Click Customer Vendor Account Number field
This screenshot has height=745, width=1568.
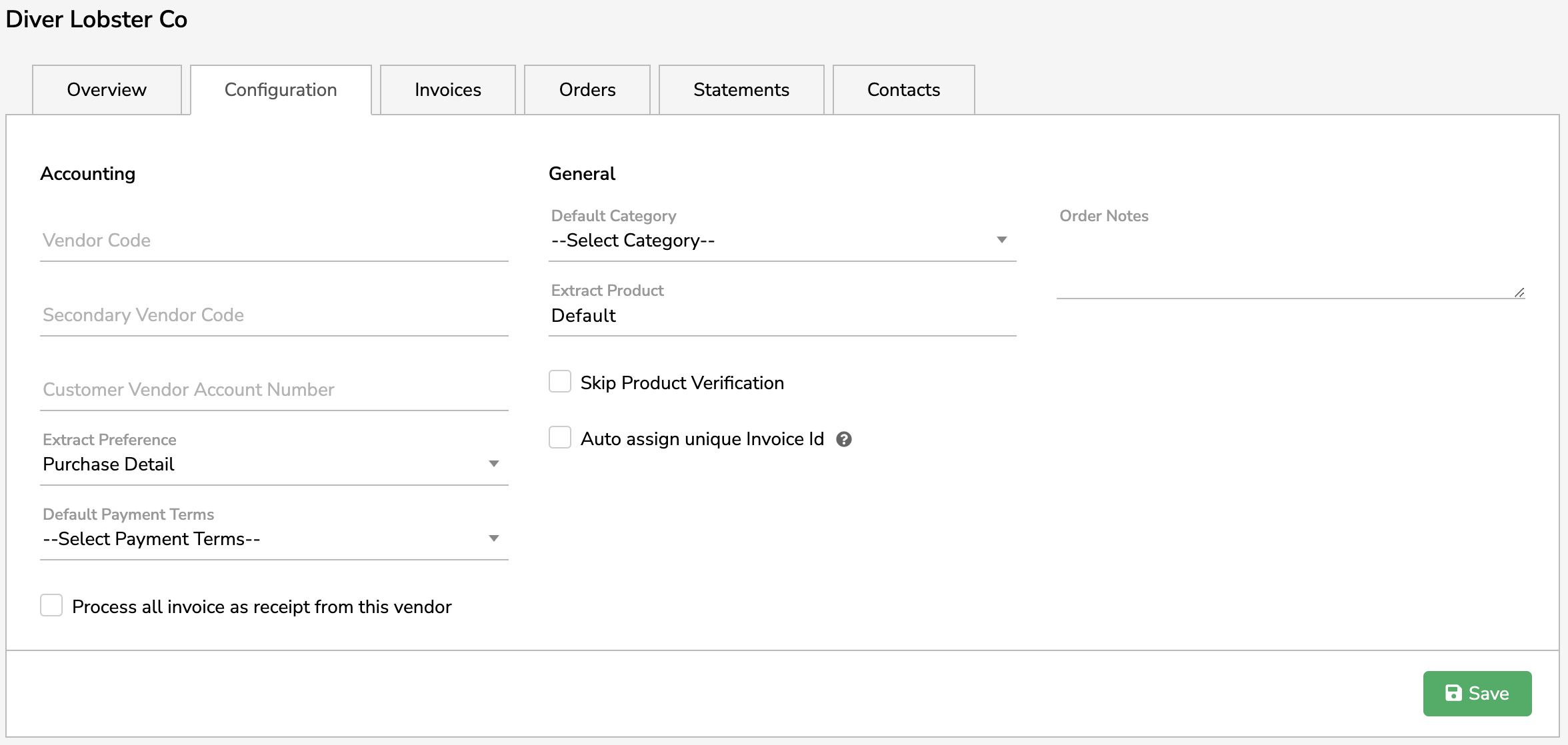pos(273,390)
